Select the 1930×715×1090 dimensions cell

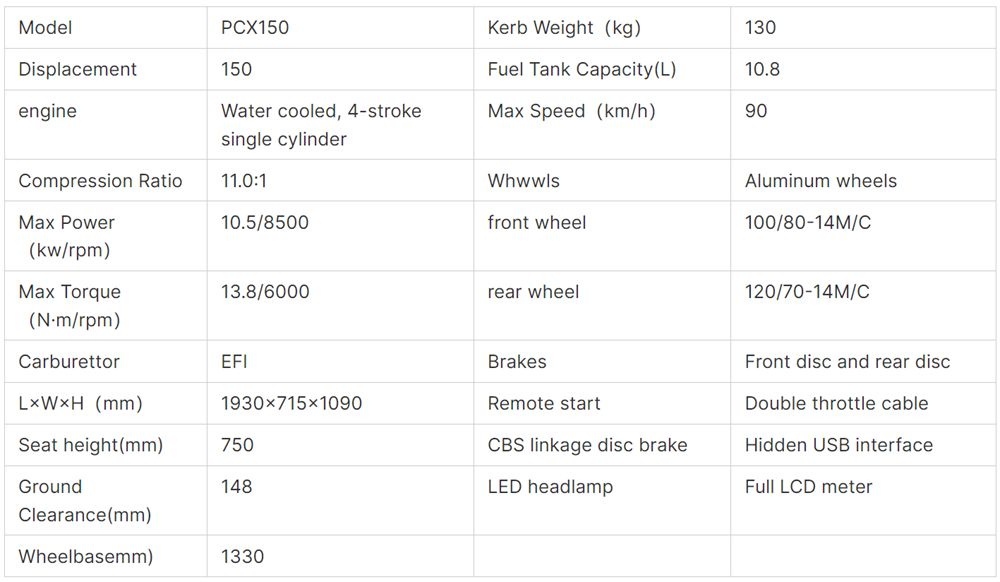(340, 403)
